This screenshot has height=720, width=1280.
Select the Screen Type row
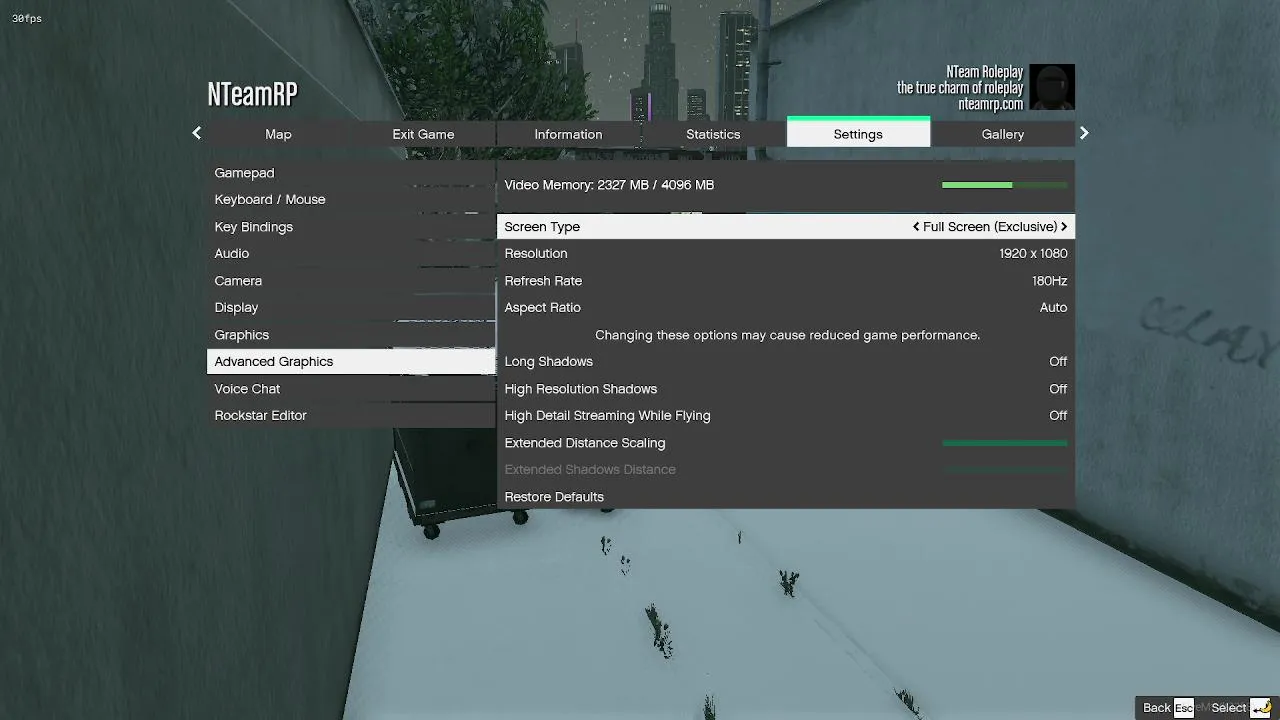pyautogui.click(x=786, y=227)
